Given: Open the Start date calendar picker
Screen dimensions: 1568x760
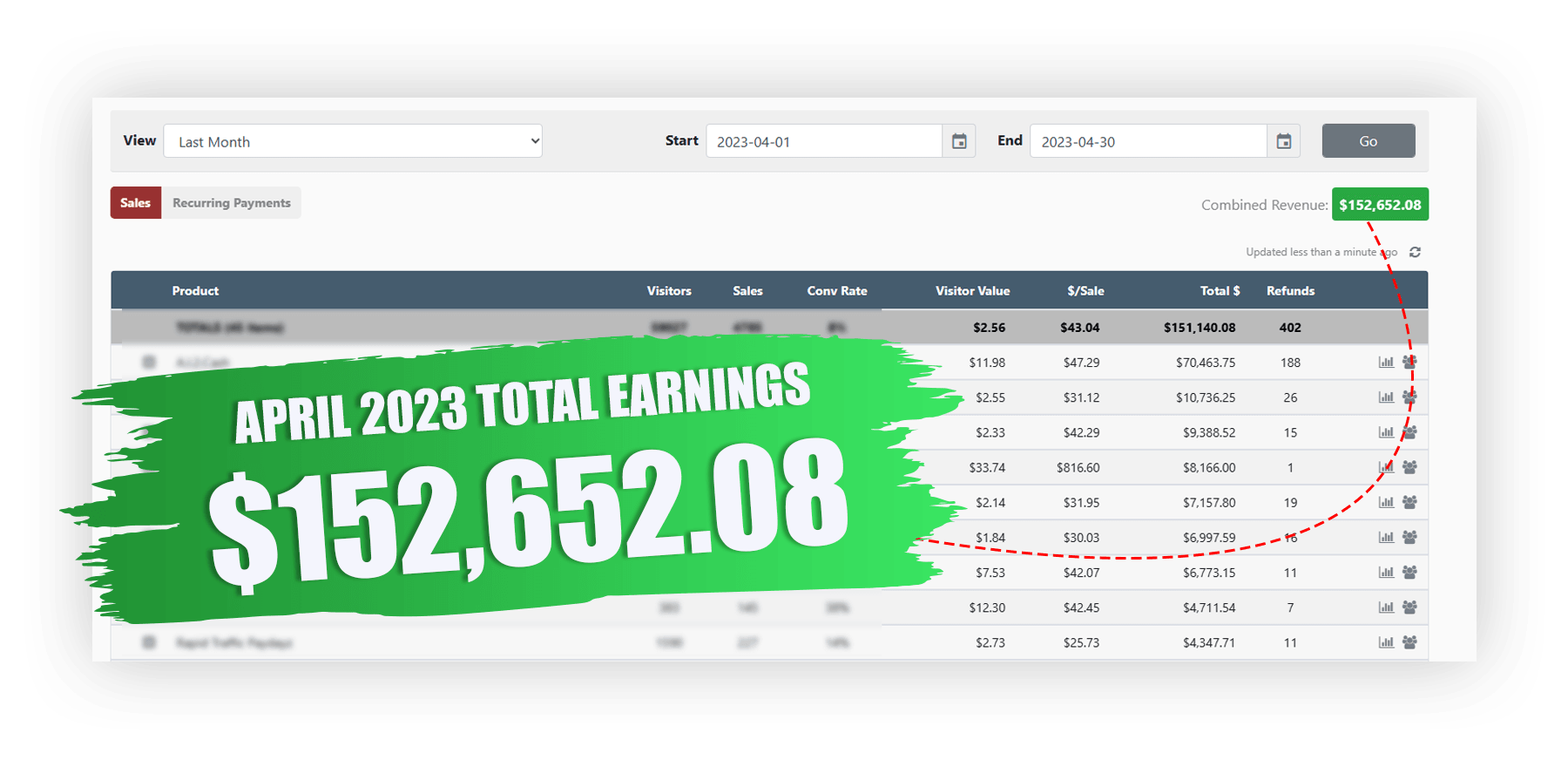Looking at the screenshot, I should tap(959, 141).
